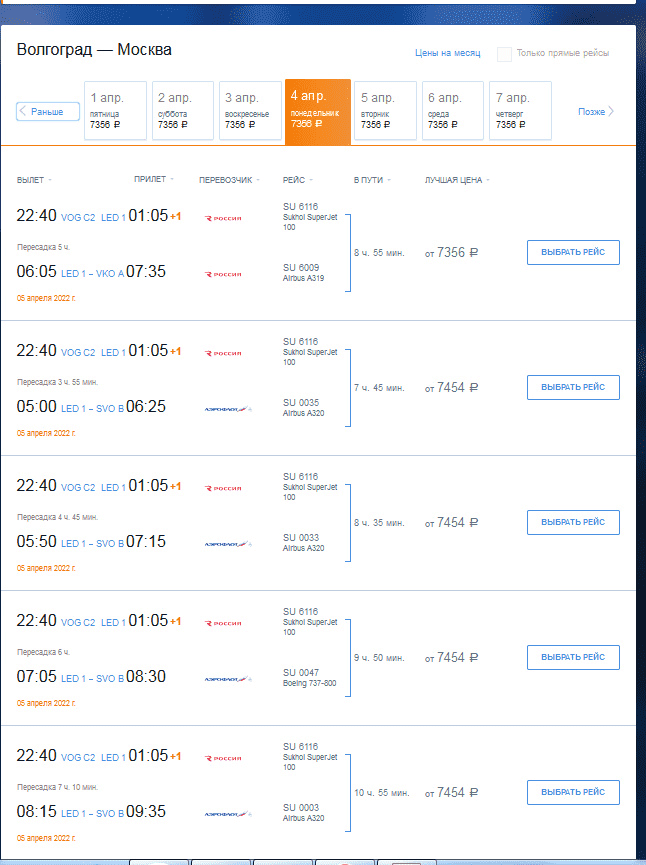Select the flight lasting 10 ч. 55 мин.
This screenshot has width=646, height=865.
coord(572,792)
